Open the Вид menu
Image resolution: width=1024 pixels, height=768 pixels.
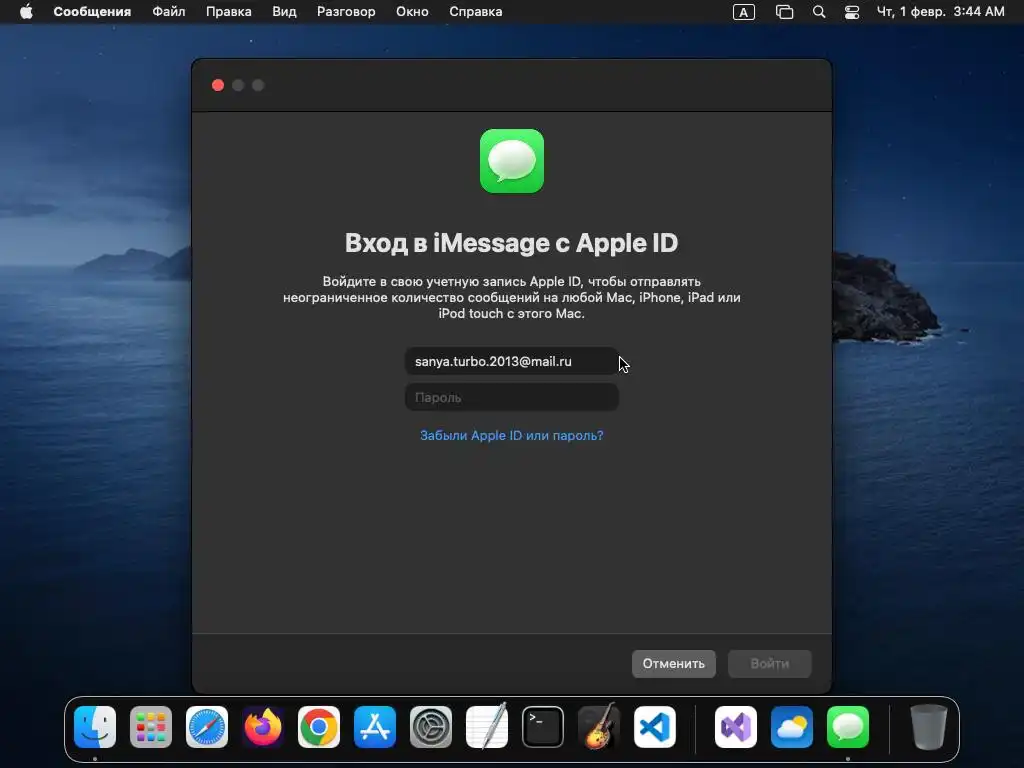coord(284,12)
